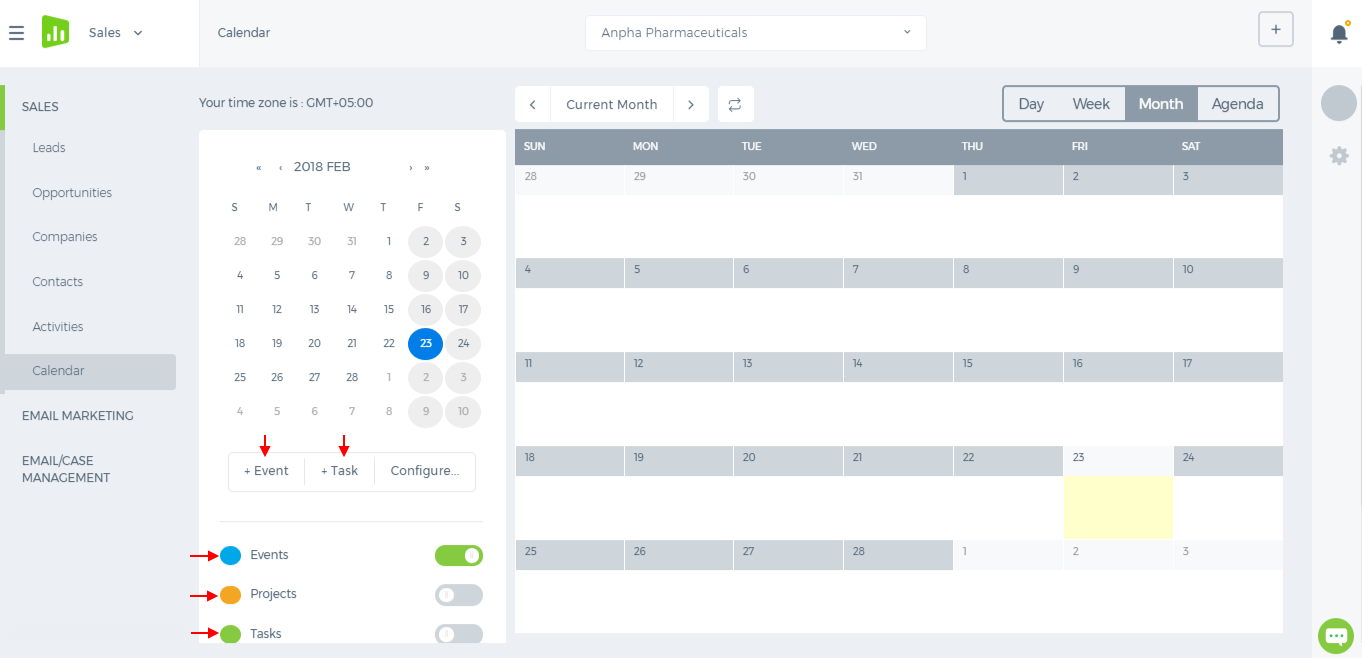Expand the Email Marketing section
The image size is (1362, 658).
pos(78,416)
